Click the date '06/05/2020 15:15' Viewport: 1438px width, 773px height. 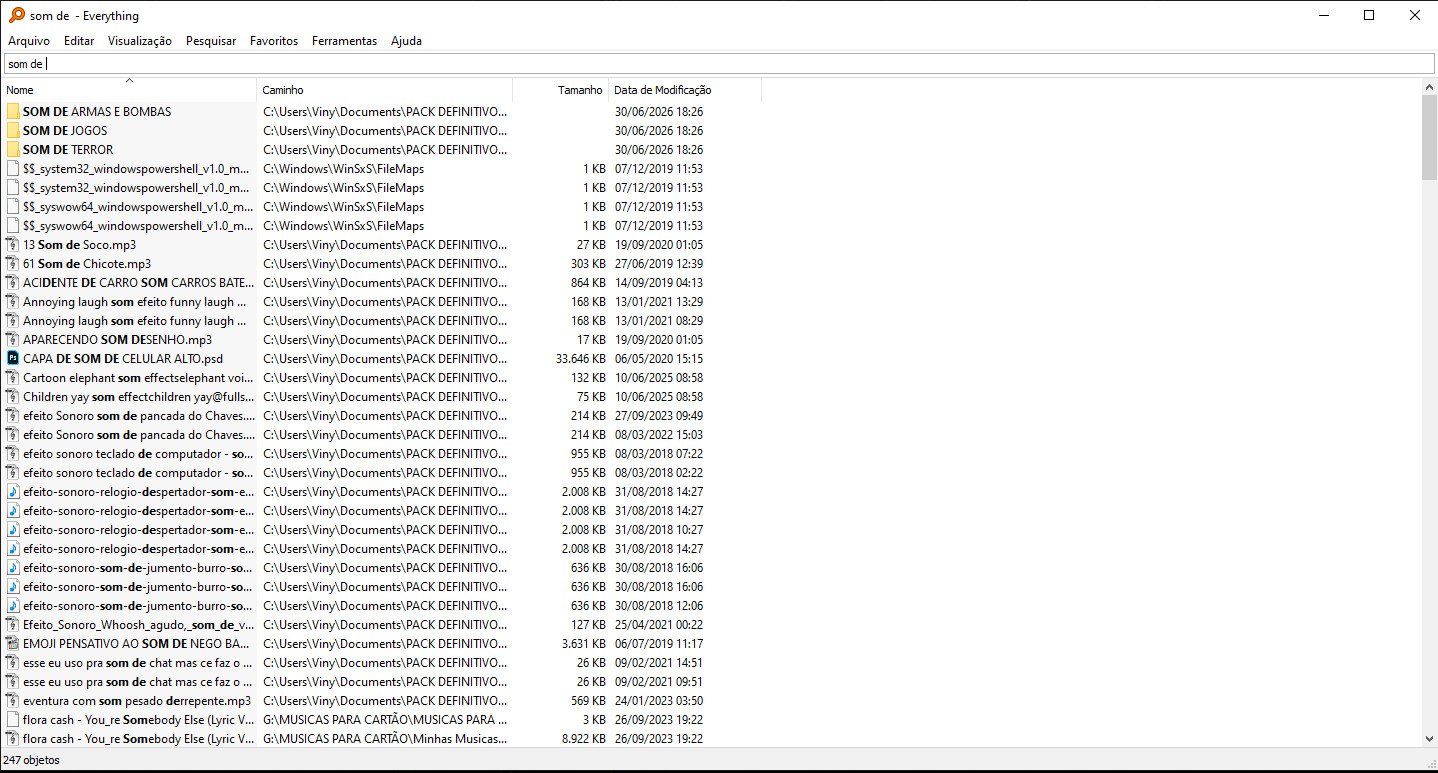point(659,359)
